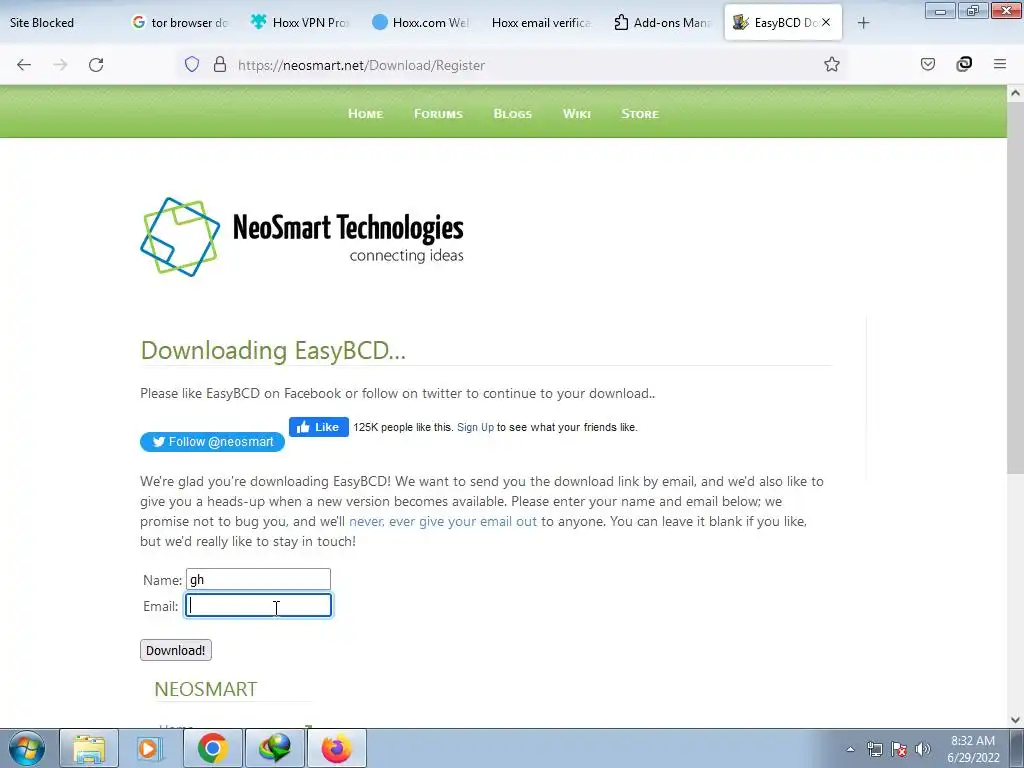Click the Name input field
Screen dimensions: 1024x768
click(258, 579)
